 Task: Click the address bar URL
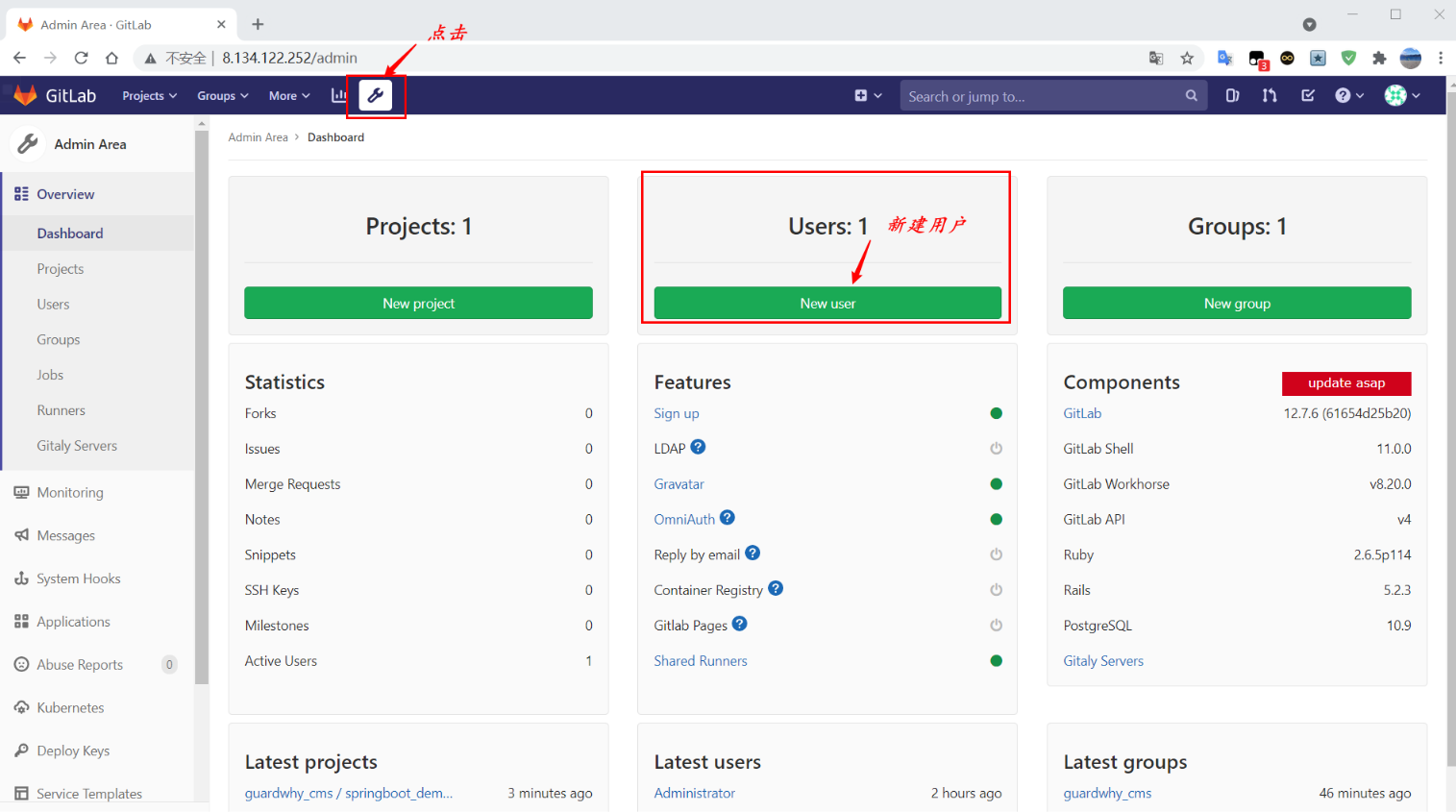coord(289,58)
